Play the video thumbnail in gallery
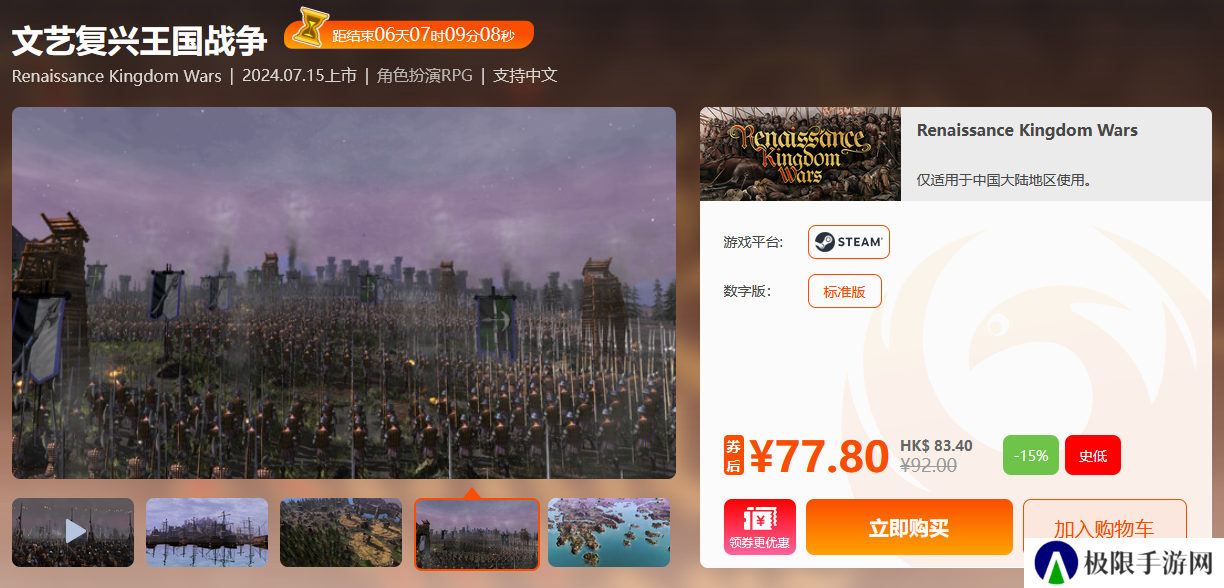1224x588 pixels. 73,532
